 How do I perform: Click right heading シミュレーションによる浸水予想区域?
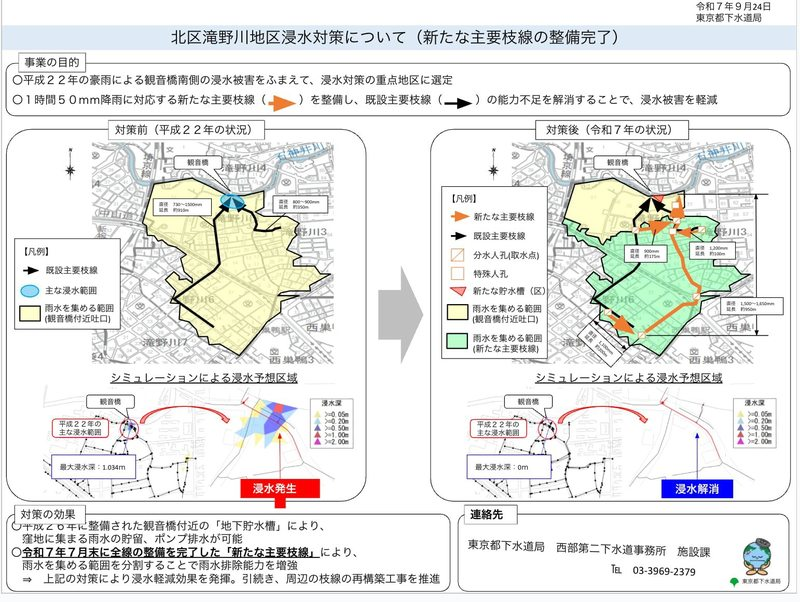pyautogui.click(x=628, y=378)
